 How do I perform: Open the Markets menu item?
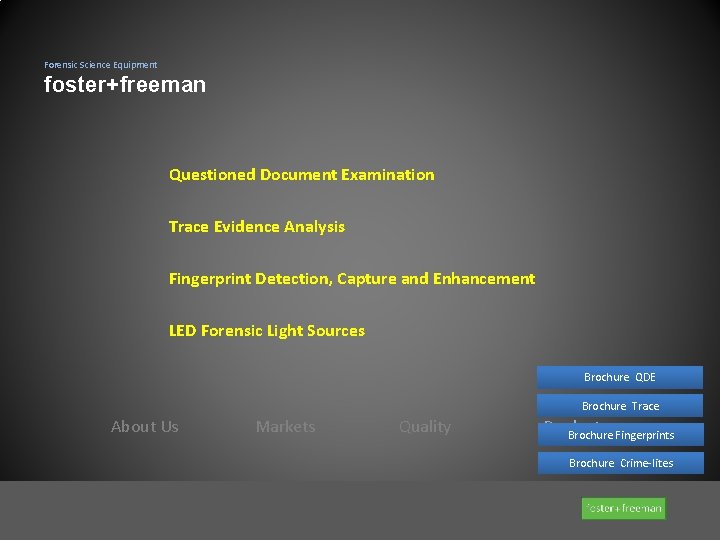tap(286, 427)
